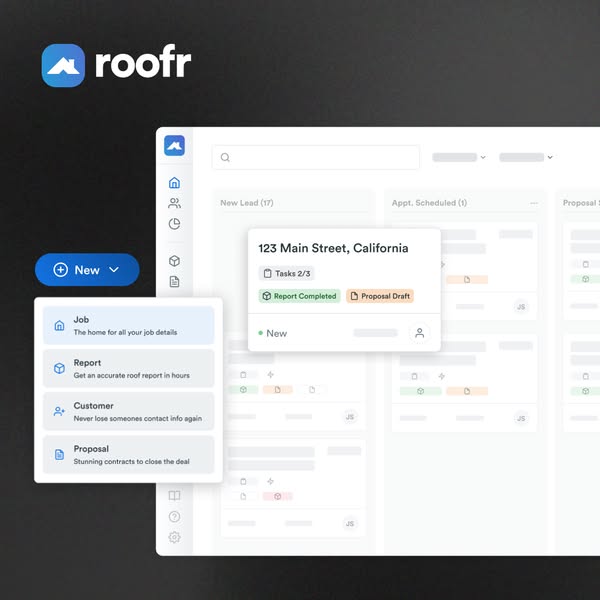Click the New Lead (17) column header
The height and width of the screenshot is (600, 600).
[x=247, y=203]
